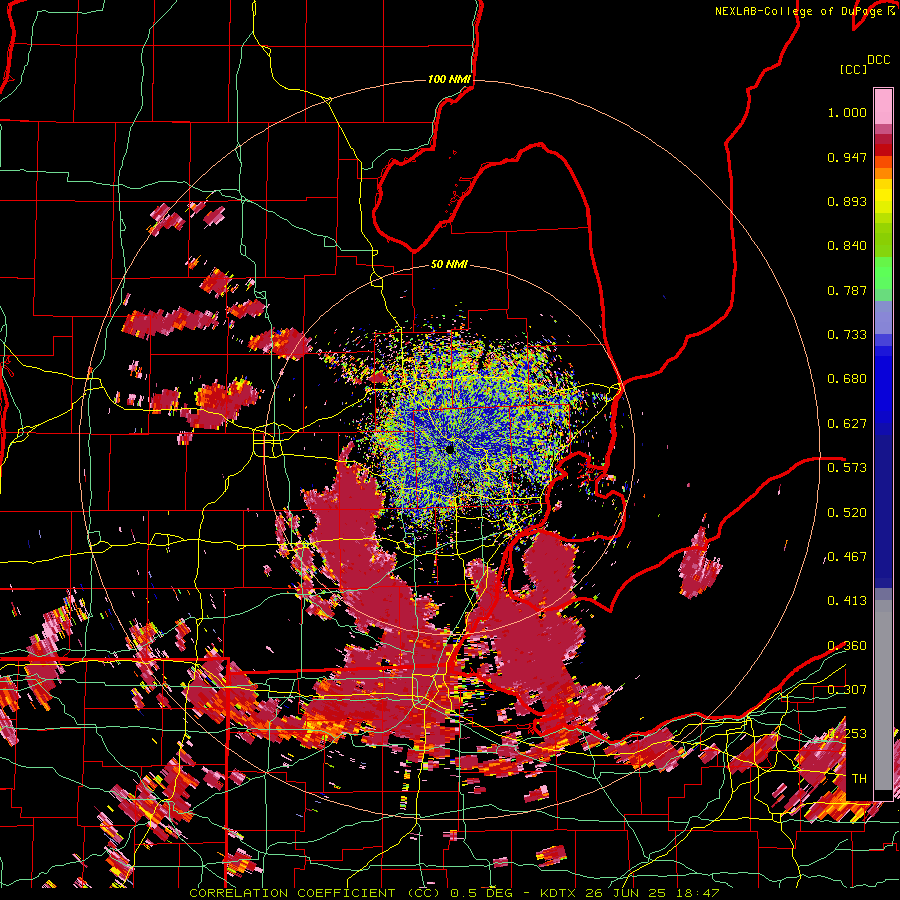Screen dimensions: 900x900
Task: Click the [CC] units label
Action: (x=853, y=69)
